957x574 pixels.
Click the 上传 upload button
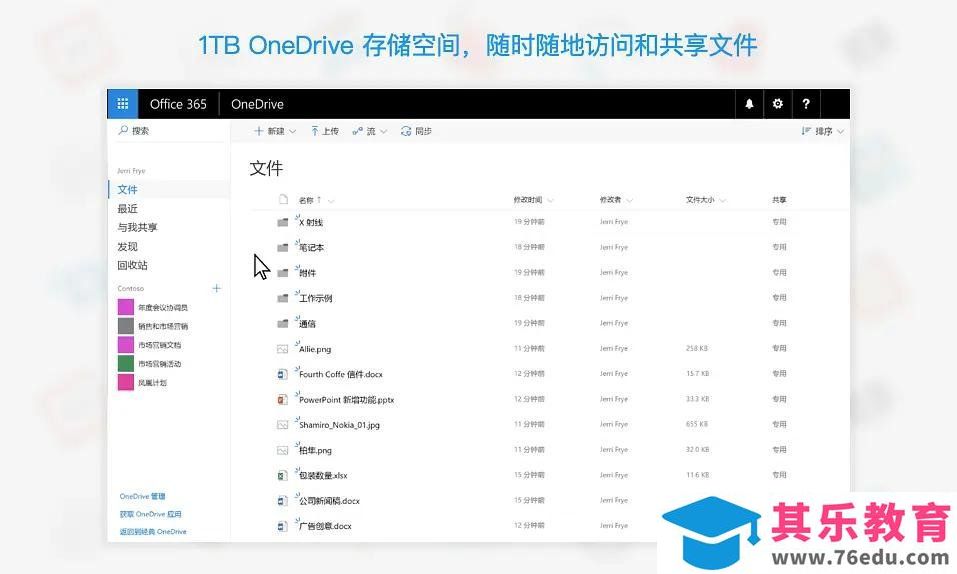325,131
